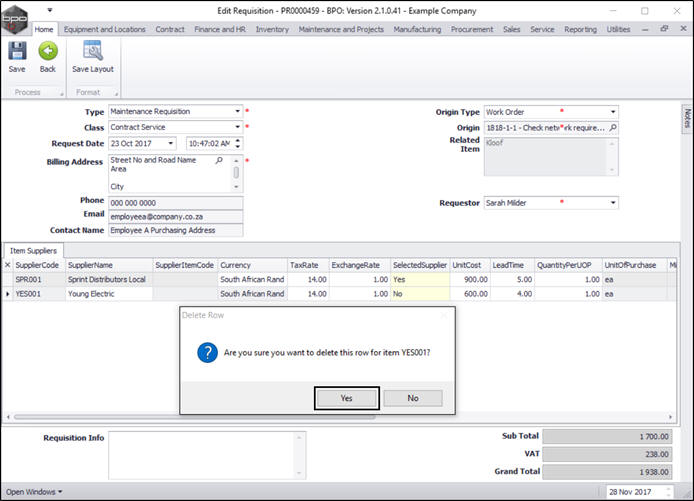694x501 pixels.
Task: Cancel deletion with No button
Action: coord(413,398)
